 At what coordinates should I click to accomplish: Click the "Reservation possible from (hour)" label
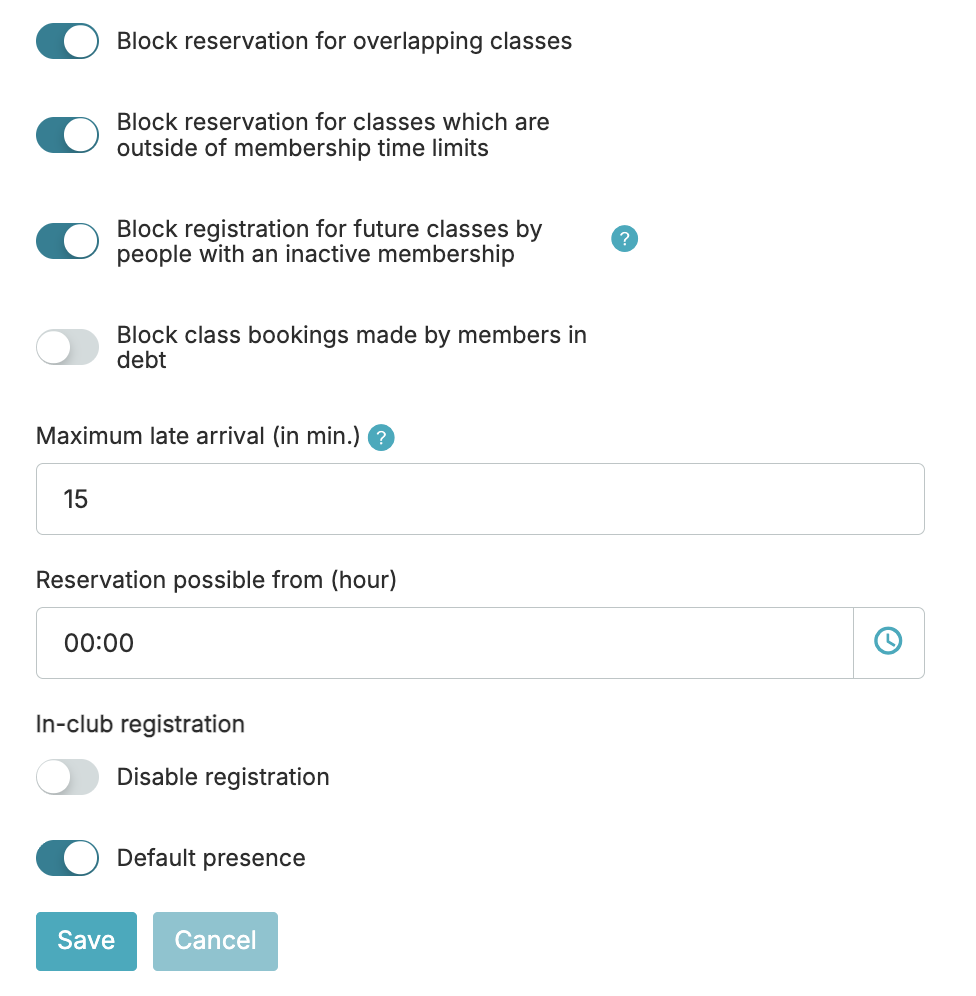[x=216, y=580]
